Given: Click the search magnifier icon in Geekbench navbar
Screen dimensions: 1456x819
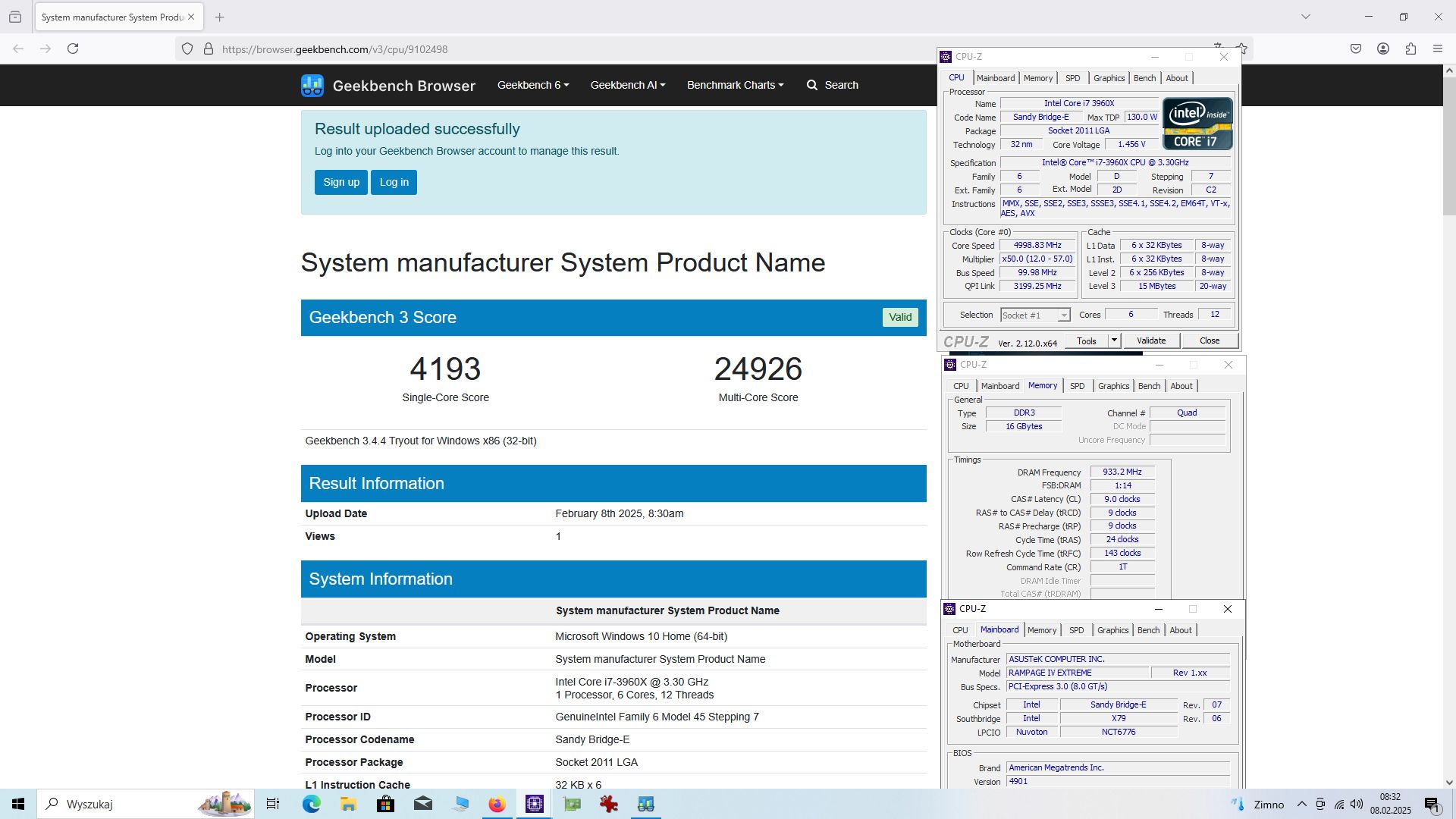Looking at the screenshot, I should click(812, 85).
